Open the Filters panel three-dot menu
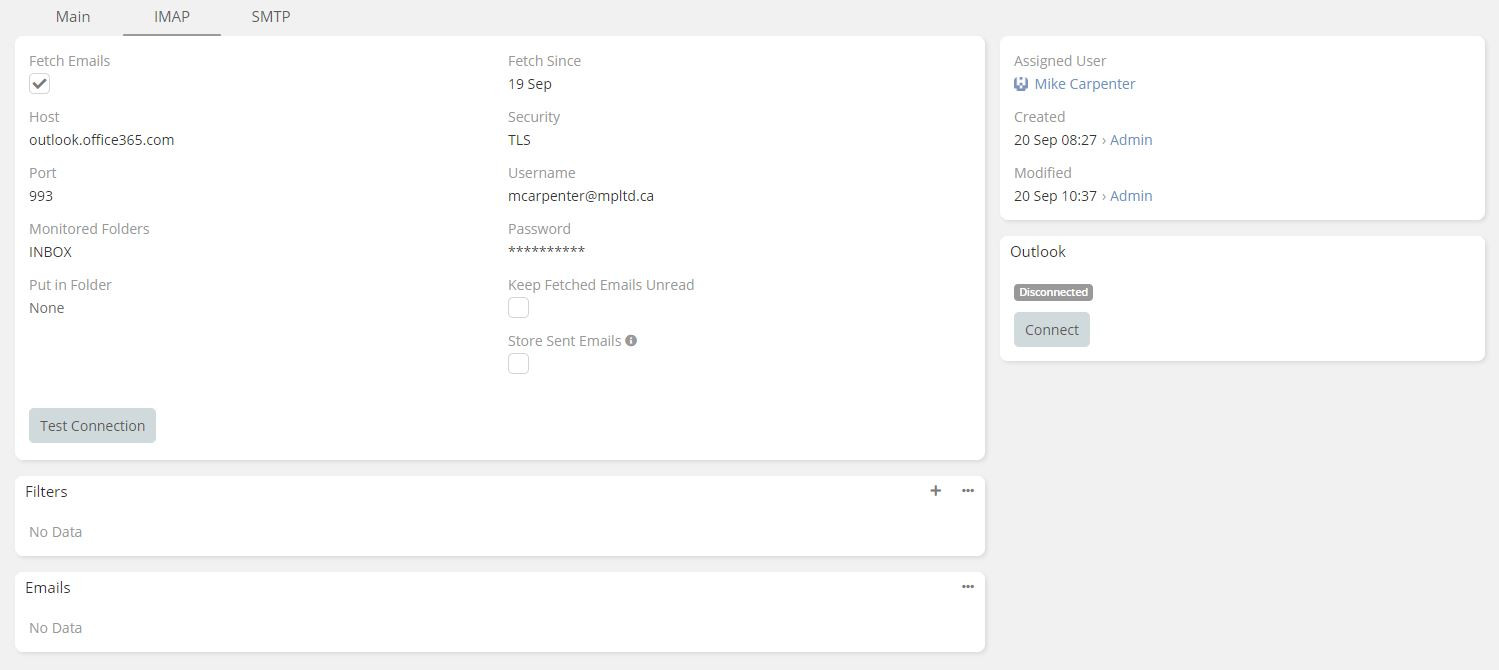Viewport: 1499px width, 670px height. [967, 491]
